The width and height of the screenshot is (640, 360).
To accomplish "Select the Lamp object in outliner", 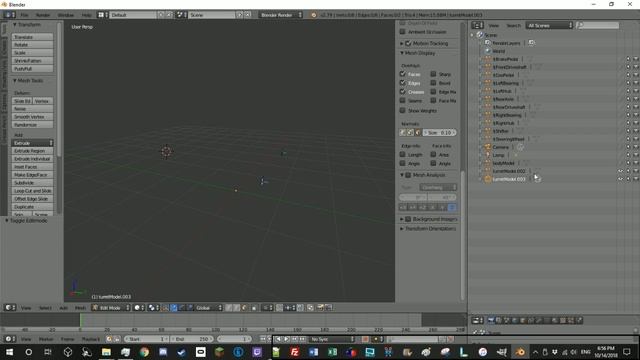I will [x=498, y=155].
